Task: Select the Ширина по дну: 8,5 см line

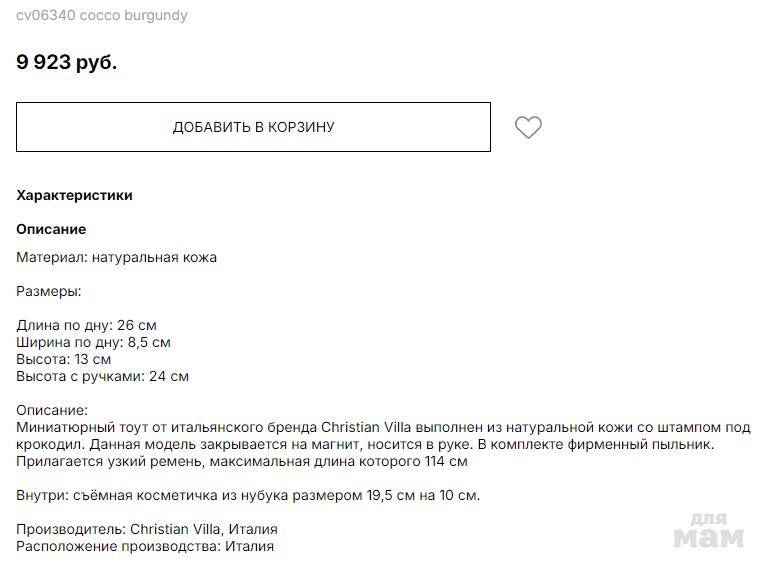Action: point(93,342)
